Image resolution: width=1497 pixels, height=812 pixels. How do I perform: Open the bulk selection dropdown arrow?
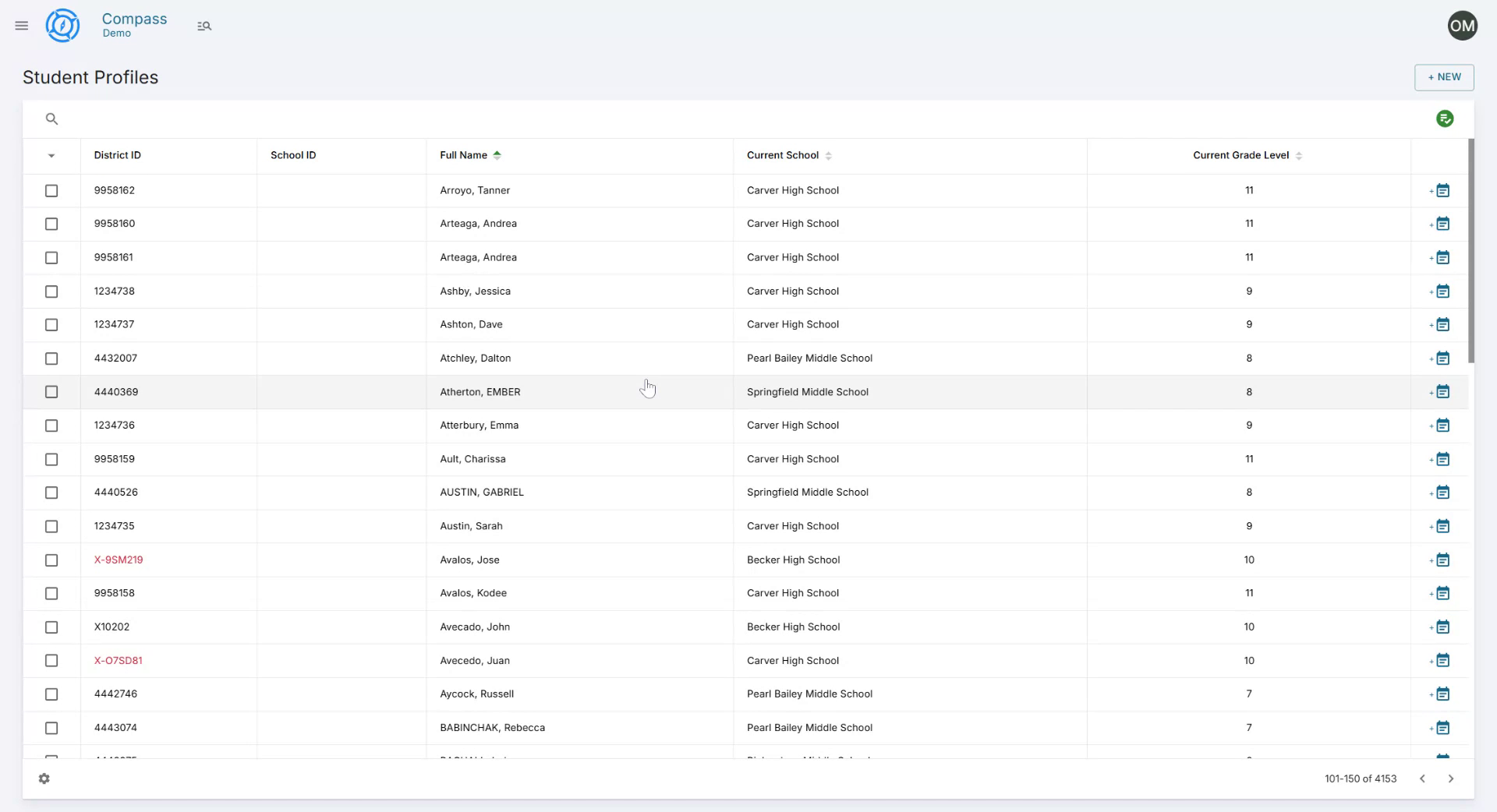point(51,156)
